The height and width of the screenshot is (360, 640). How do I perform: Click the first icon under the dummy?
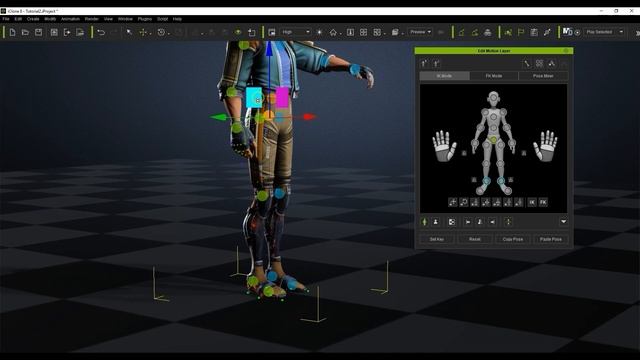click(453, 202)
